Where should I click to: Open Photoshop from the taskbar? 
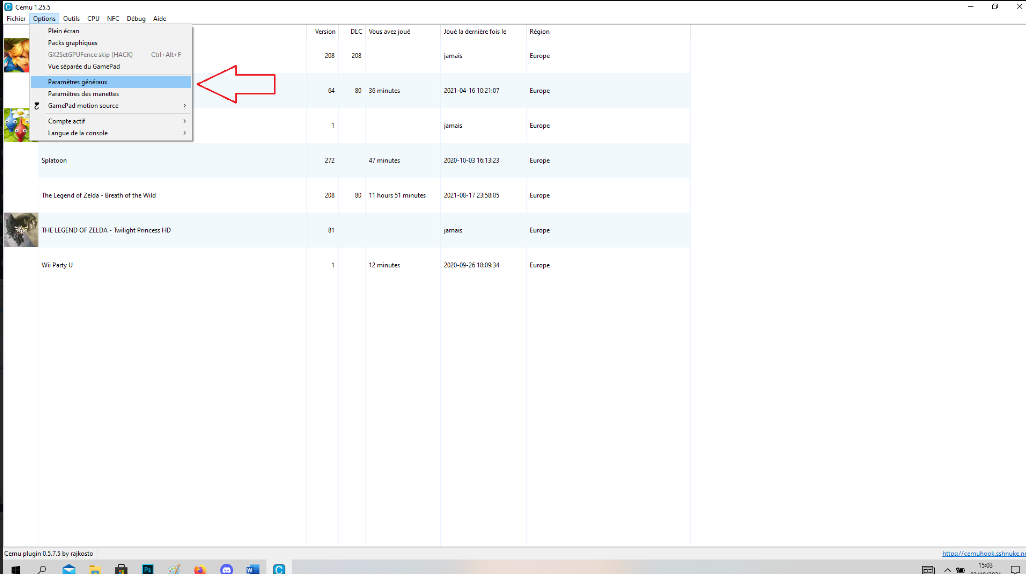(147, 568)
